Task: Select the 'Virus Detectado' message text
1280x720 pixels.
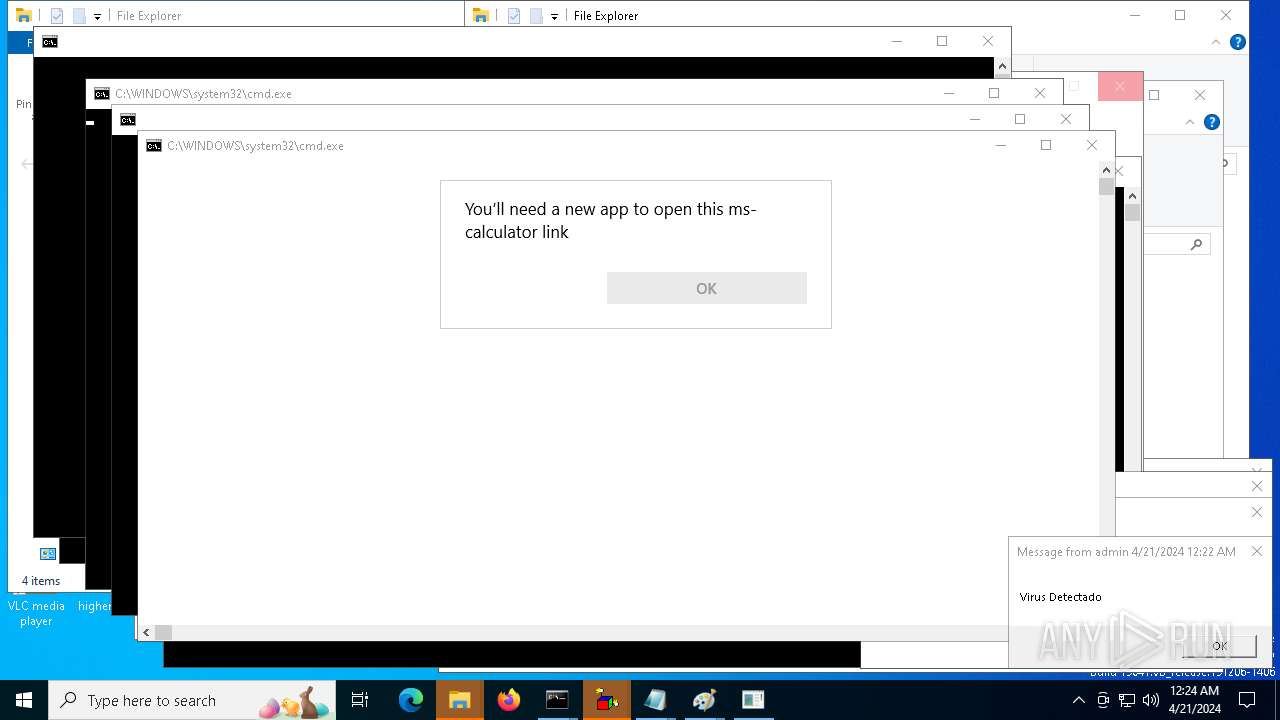Action: coord(1060,597)
